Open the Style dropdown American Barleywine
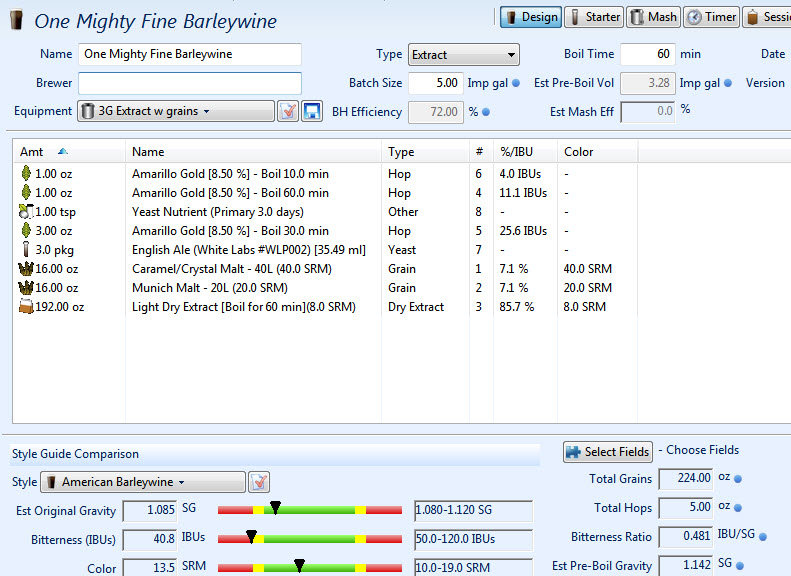Screen dimensions: 791x576 pyautogui.click(x=143, y=482)
